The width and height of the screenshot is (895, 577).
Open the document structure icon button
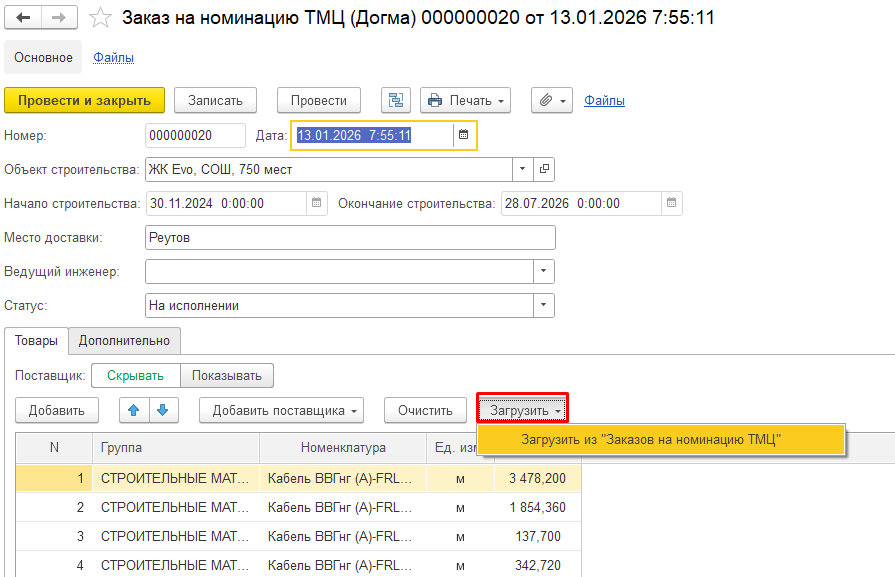pyautogui.click(x=397, y=100)
